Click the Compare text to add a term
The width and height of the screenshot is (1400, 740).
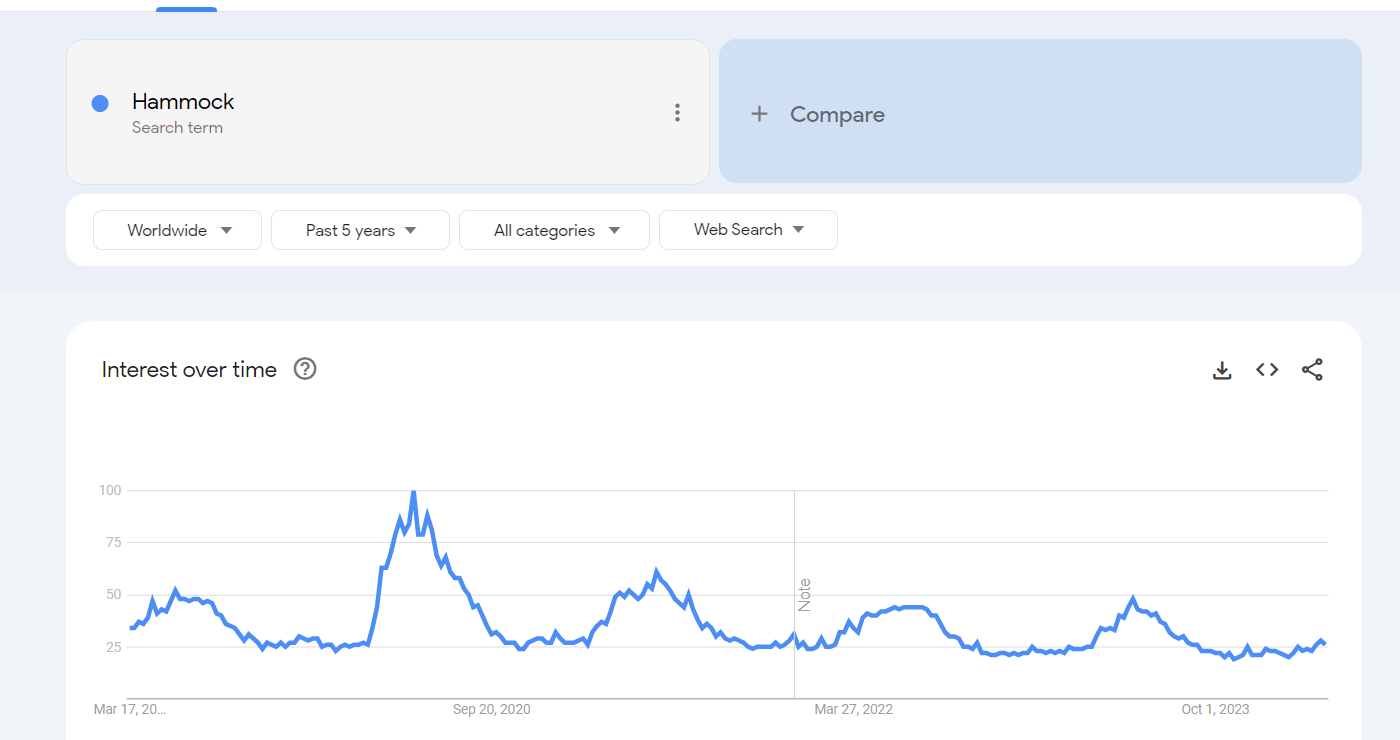[x=837, y=114]
